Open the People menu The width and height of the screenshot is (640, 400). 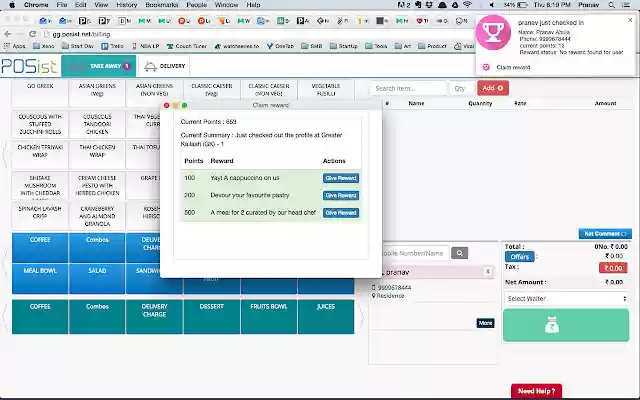(x=197, y=5)
